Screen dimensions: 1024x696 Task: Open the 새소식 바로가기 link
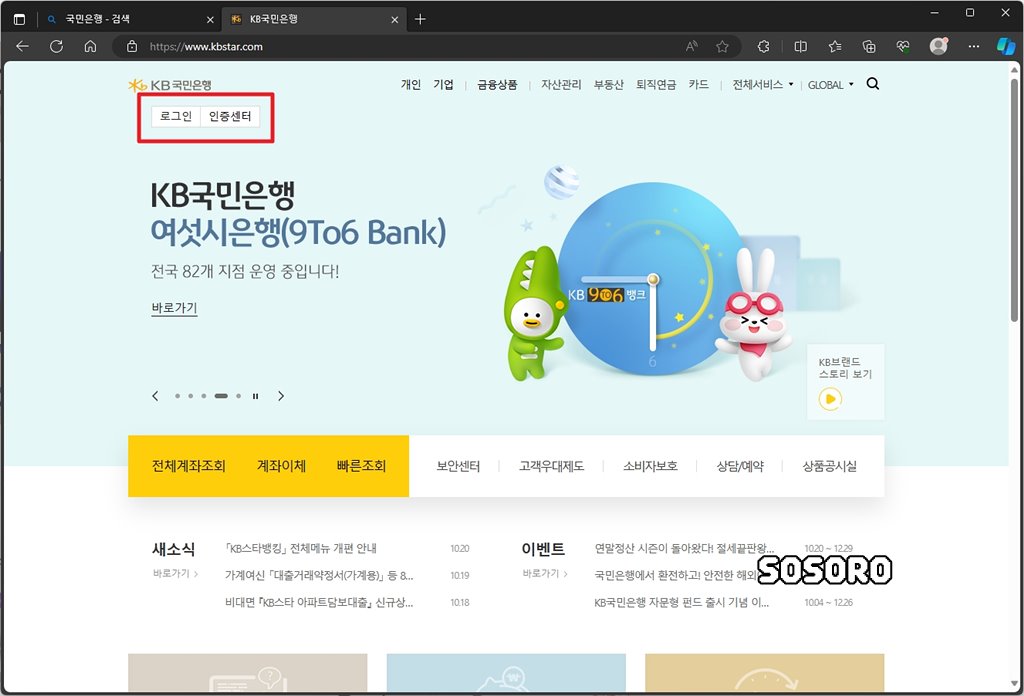[175, 573]
